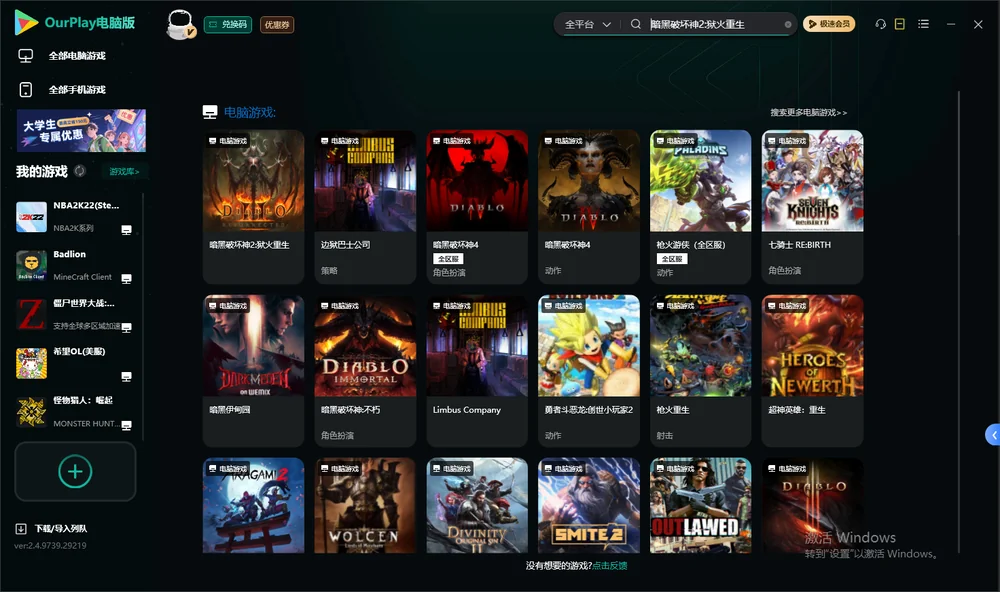The width and height of the screenshot is (1000, 592).
Task: Select 希望OL(美服) in my games
Action: pyautogui.click(x=75, y=363)
